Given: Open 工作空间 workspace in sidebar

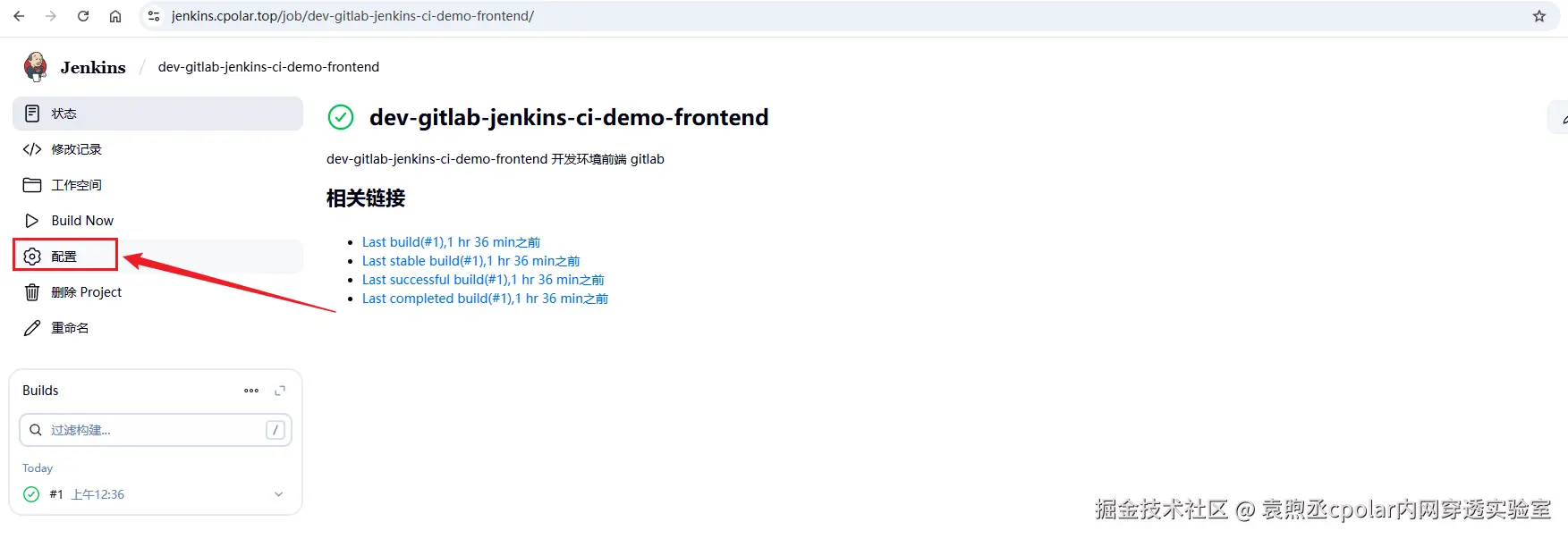Looking at the screenshot, I should point(158,185).
